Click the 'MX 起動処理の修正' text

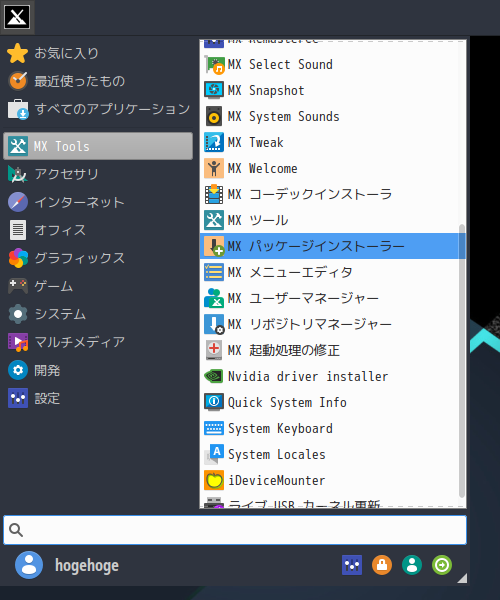pyautogui.click(x=283, y=351)
